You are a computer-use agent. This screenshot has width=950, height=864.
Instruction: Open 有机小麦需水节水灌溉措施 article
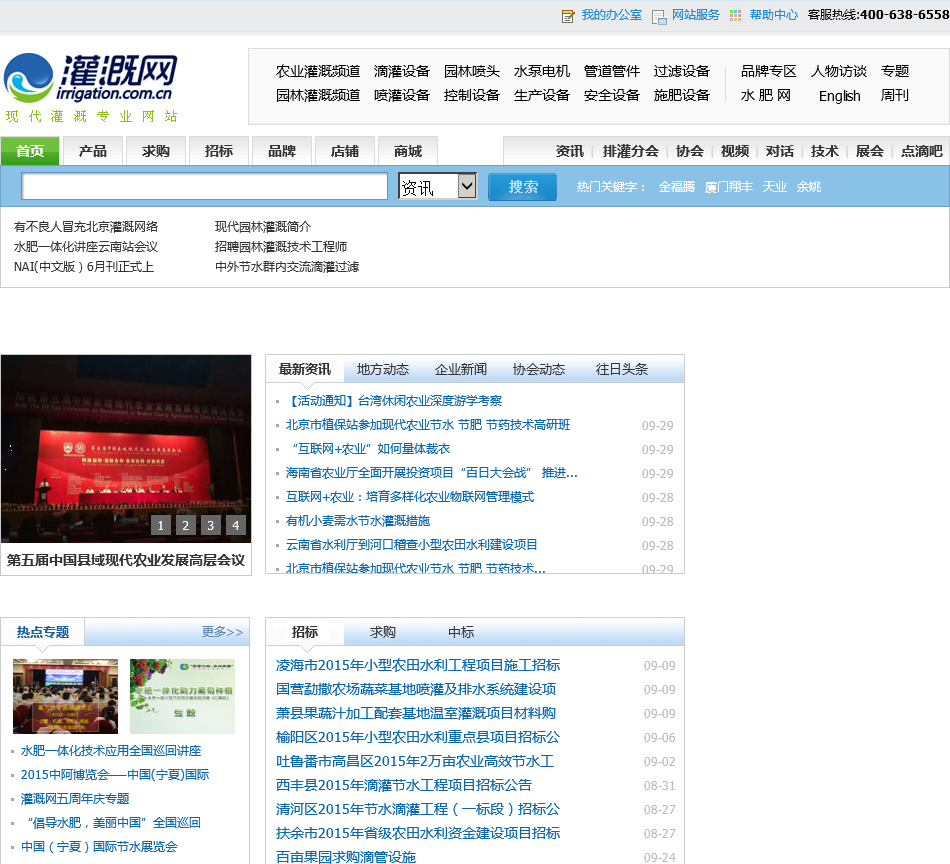coord(357,520)
